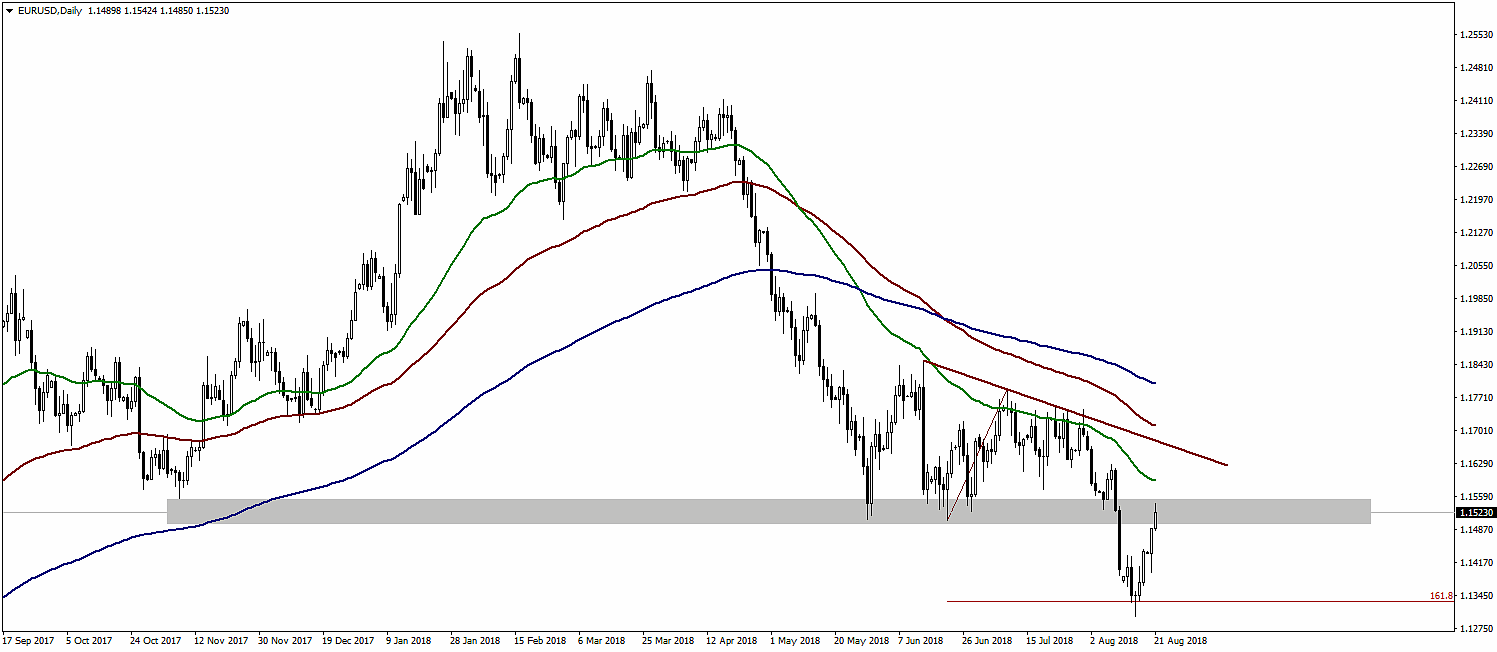Click the 1.19850 price axis label

(1476, 299)
